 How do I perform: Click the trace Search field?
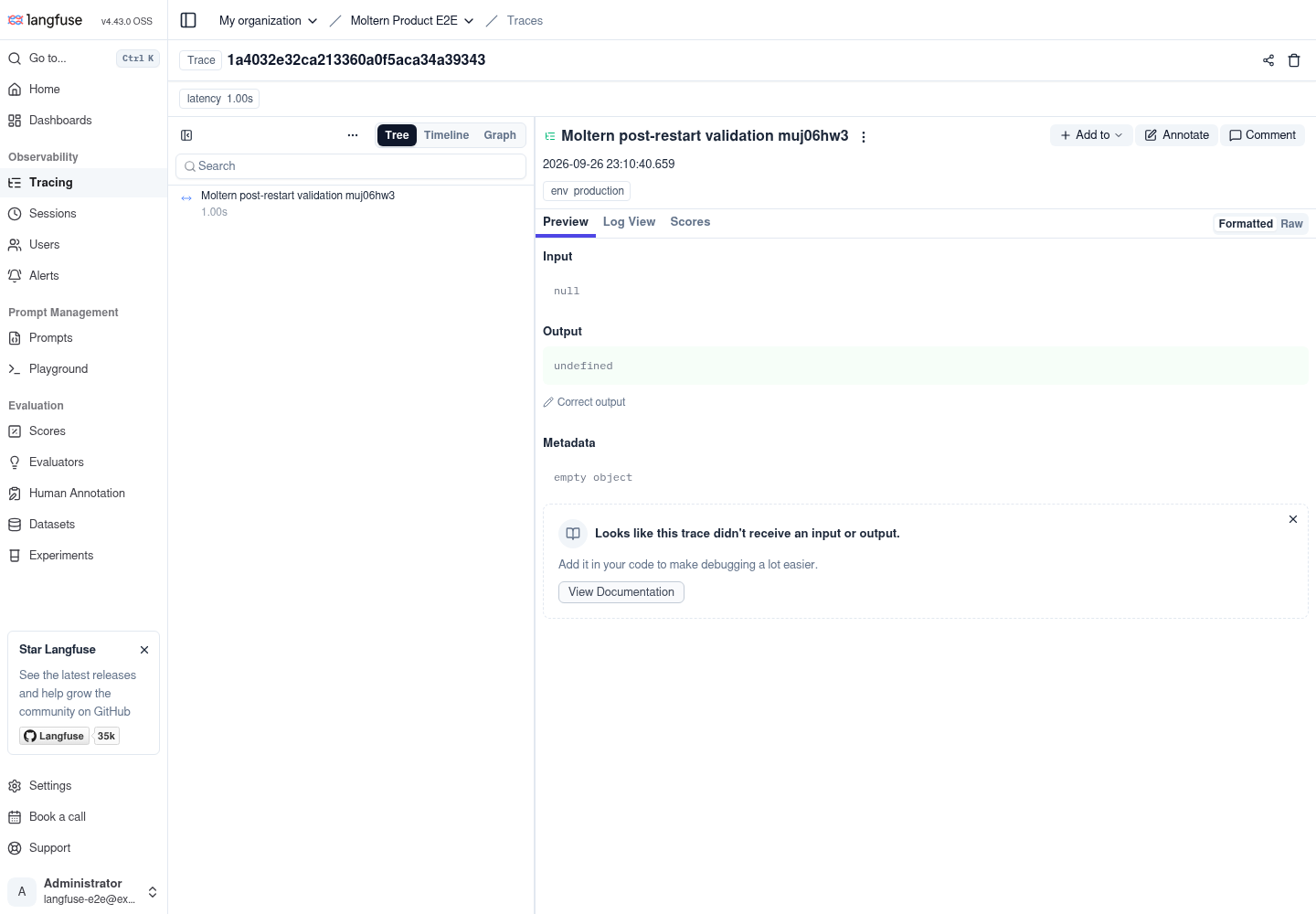351,166
